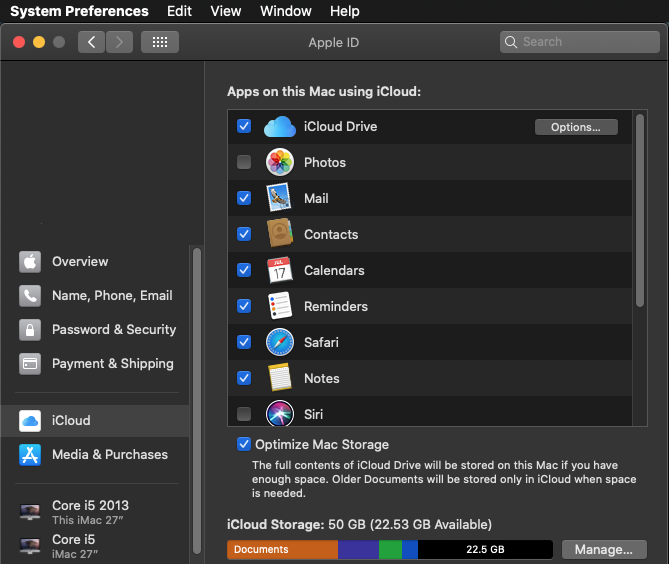The height and width of the screenshot is (564, 669).
Task: Select Overview in the sidebar
Action: coord(95,262)
